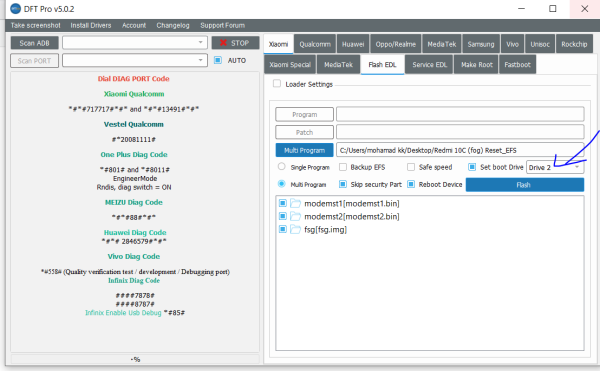Open the Drive 2 boot drive dropdown
Screen dimensions: 600x371
555,167
